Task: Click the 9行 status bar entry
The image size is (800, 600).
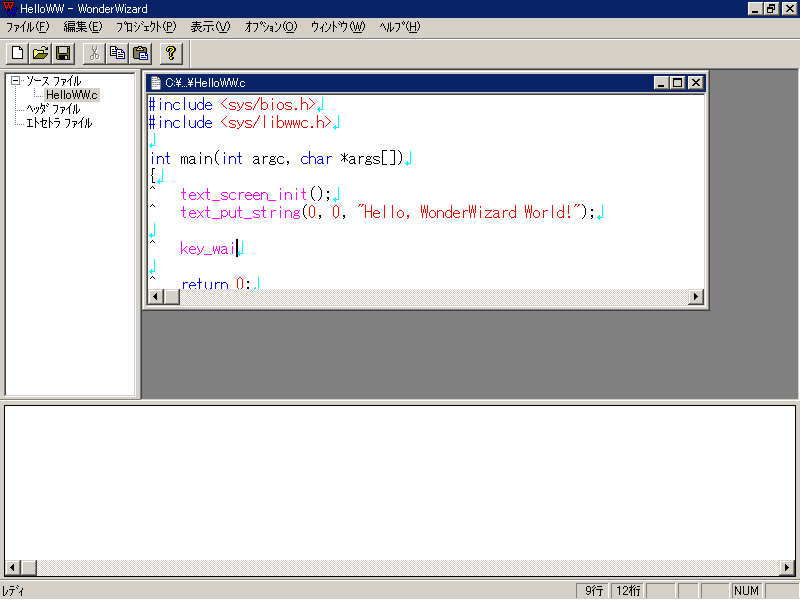Action: [593, 591]
